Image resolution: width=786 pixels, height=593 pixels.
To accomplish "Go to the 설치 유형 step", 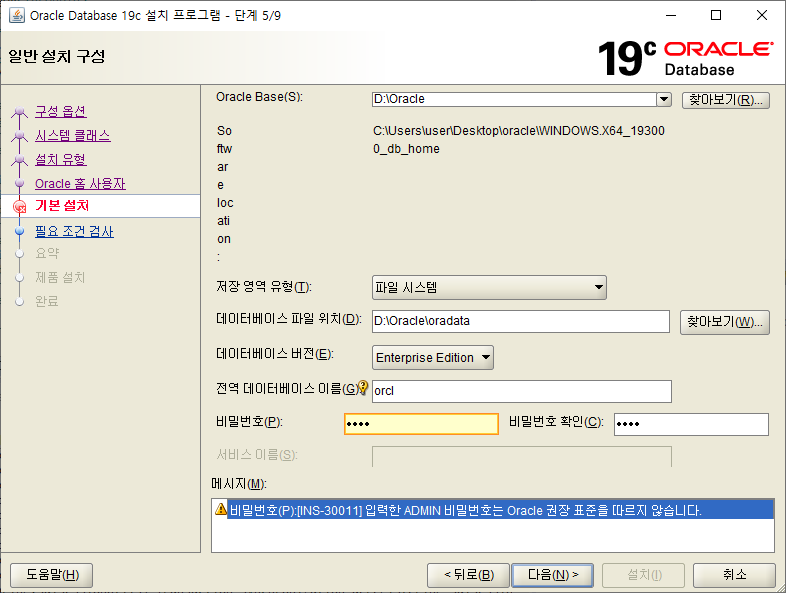I will click(61, 159).
